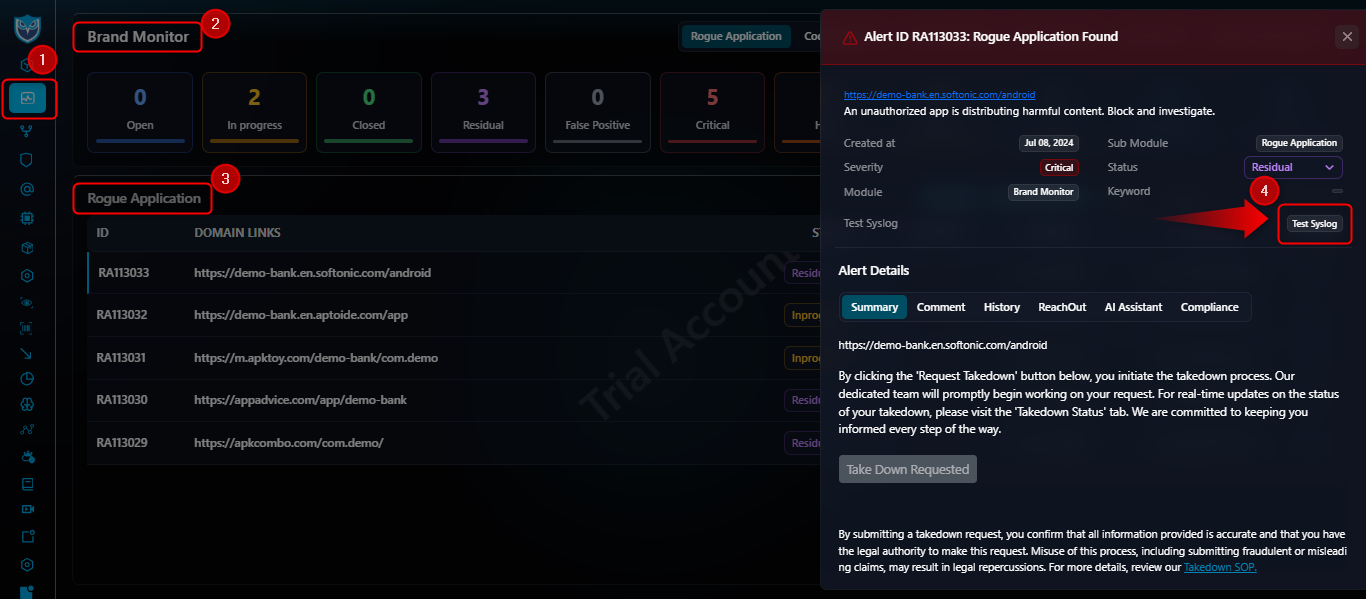This screenshot has height=599, width=1366.
Task: Click the Brand Monitor page heading
Action: (x=138, y=37)
